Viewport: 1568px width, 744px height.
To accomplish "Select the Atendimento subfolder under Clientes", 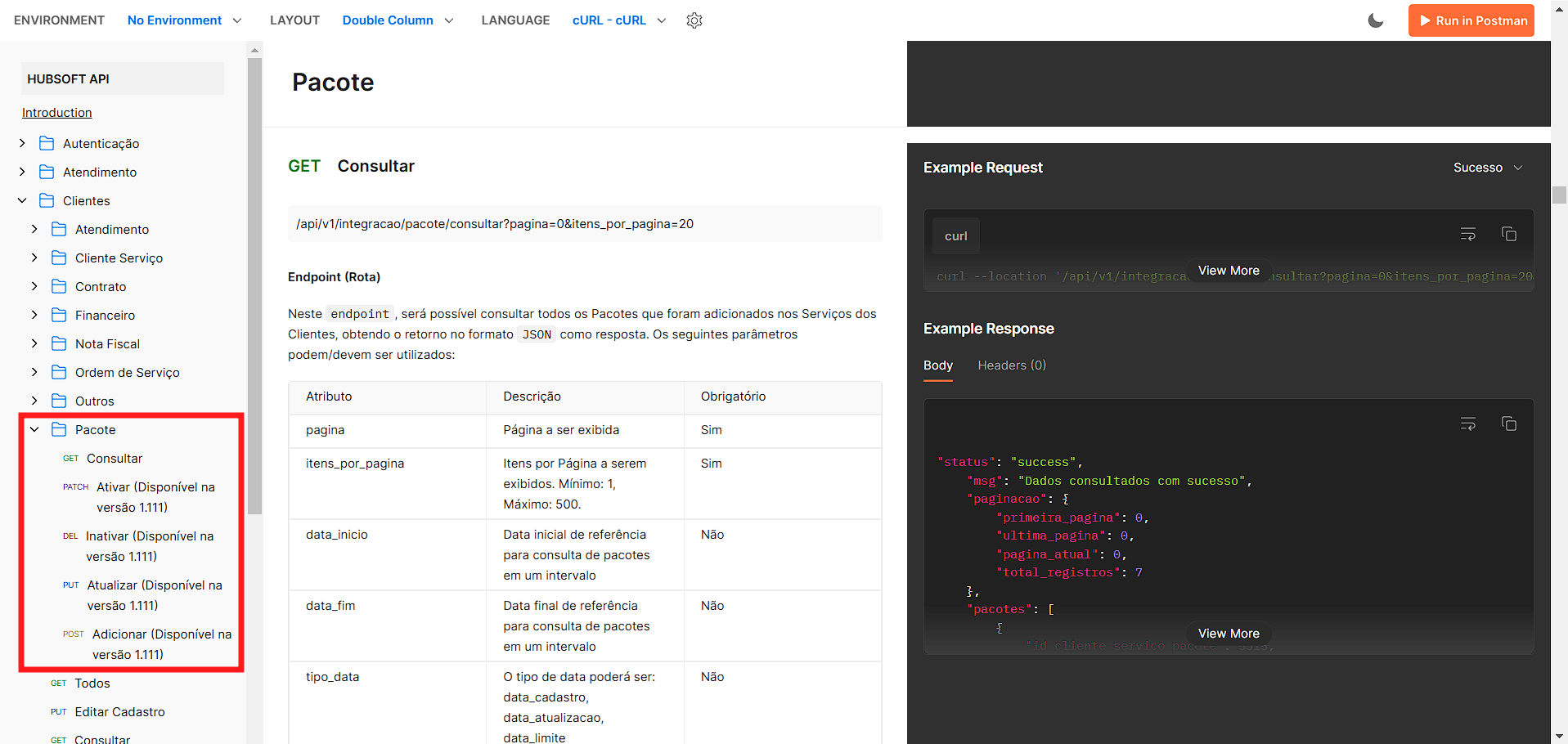I will tap(112, 230).
